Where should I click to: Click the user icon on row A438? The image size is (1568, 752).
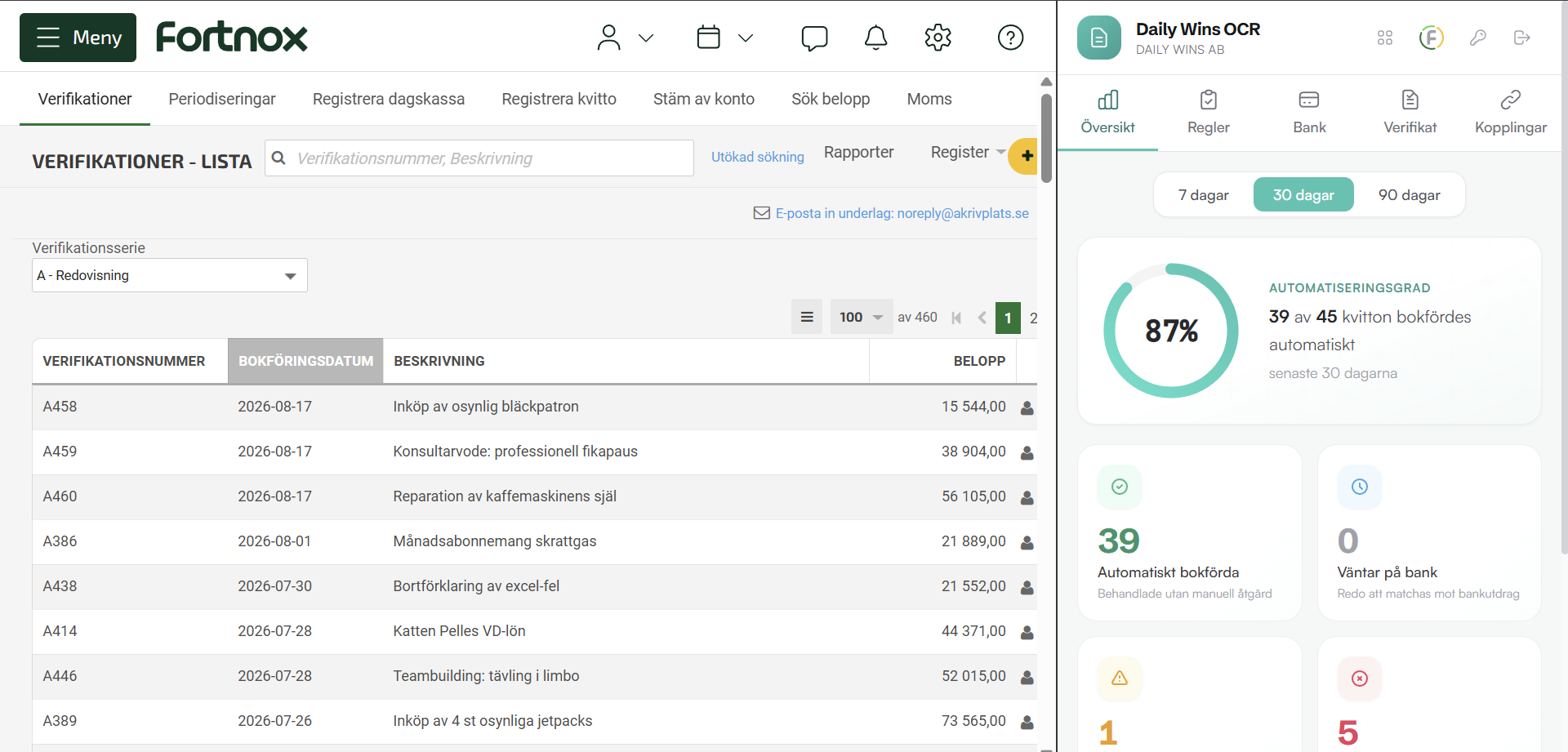(x=1027, y=587)
